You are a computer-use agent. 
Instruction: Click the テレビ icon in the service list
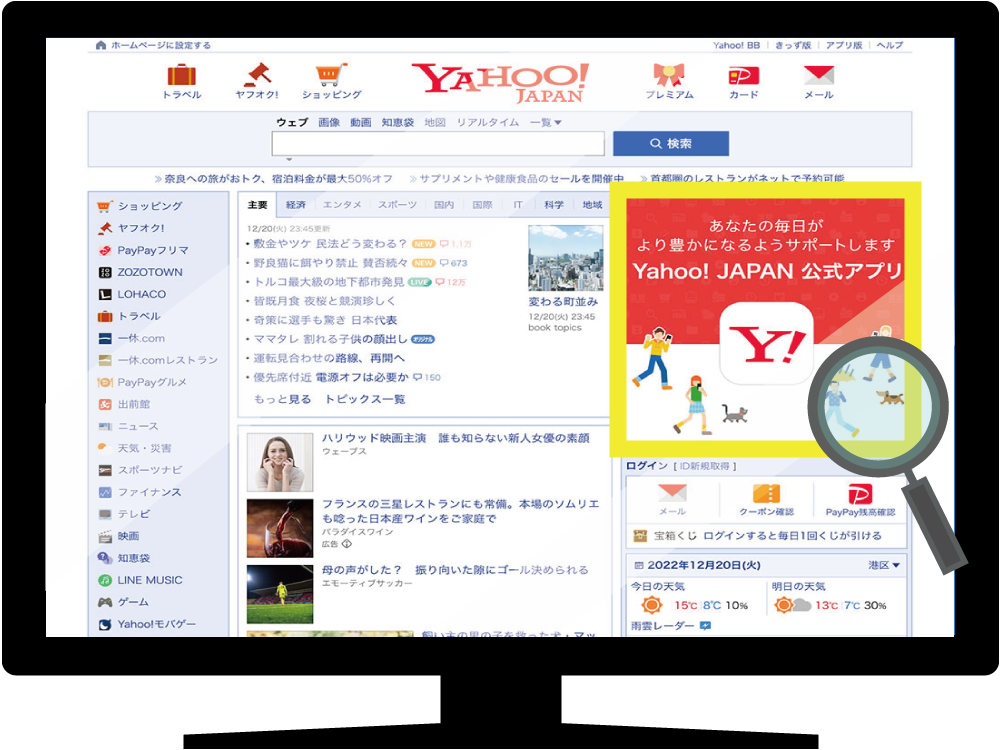(105, 514)
